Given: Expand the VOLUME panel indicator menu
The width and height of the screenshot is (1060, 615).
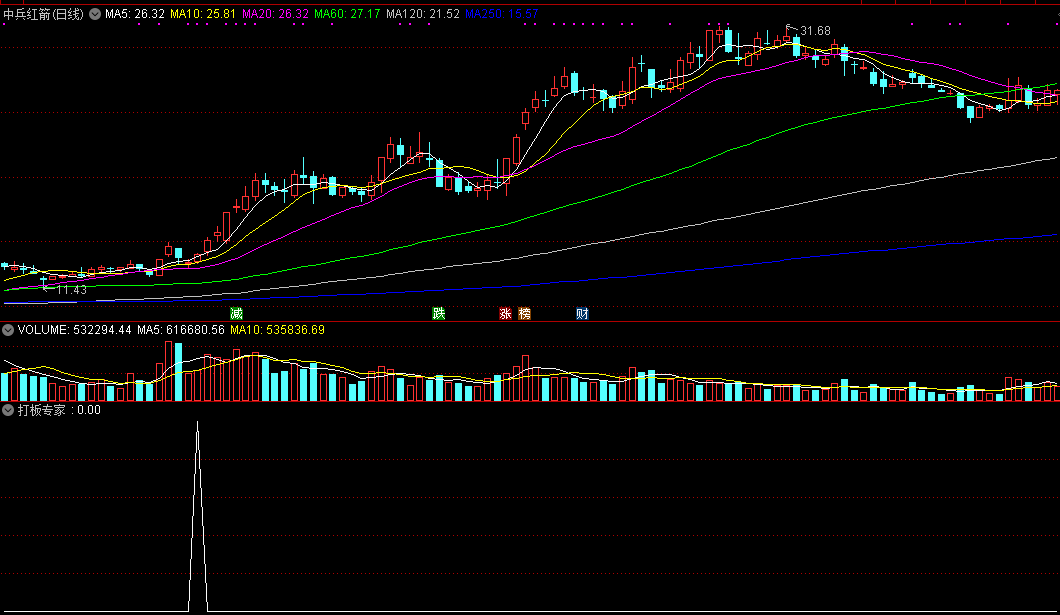Looking at the screenshot, I should coord(8,330).
